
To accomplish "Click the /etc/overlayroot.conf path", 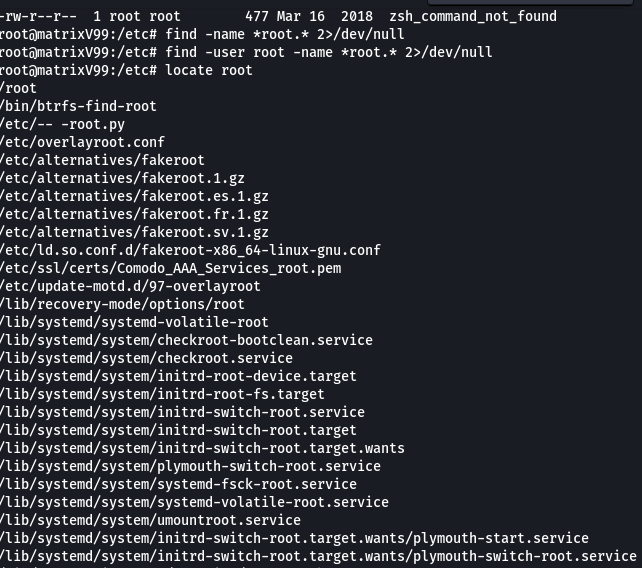I will (83, 142).
